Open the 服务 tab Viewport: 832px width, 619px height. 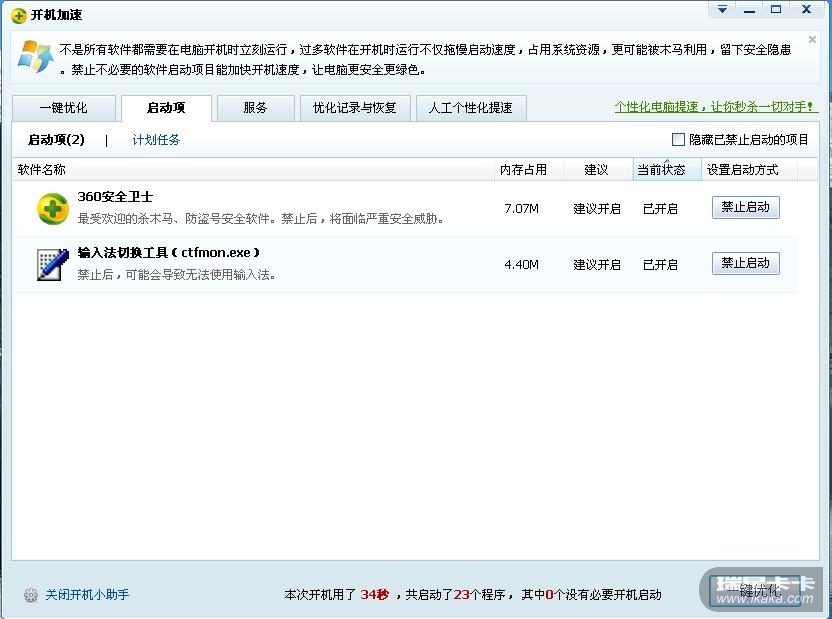[255, 108]
